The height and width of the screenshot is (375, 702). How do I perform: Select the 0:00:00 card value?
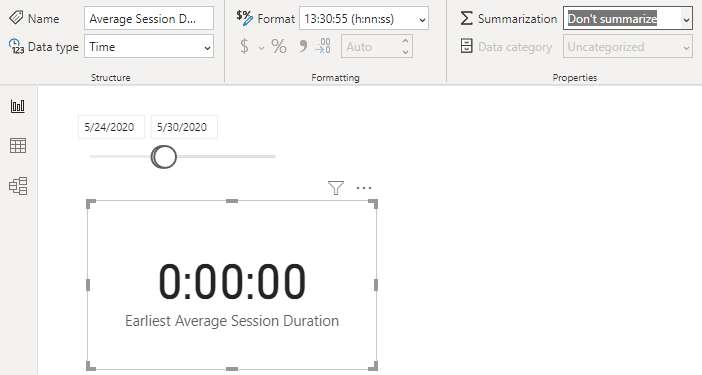(232, 282)
